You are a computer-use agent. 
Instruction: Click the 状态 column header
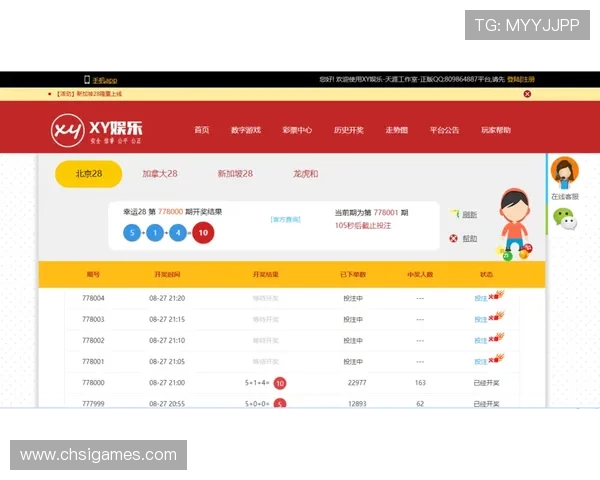pos(486,274)
